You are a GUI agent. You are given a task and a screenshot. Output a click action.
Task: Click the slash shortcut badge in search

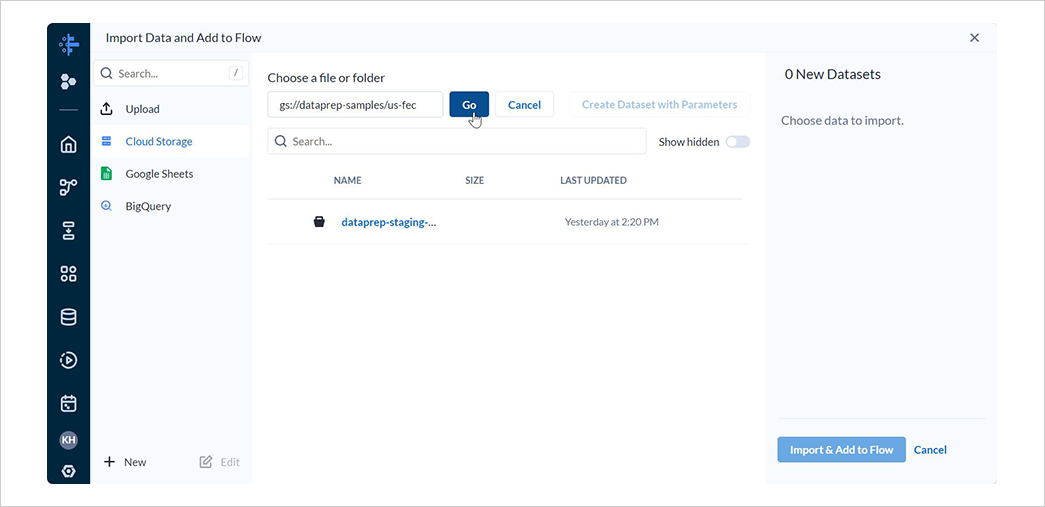tap(235, 73)
